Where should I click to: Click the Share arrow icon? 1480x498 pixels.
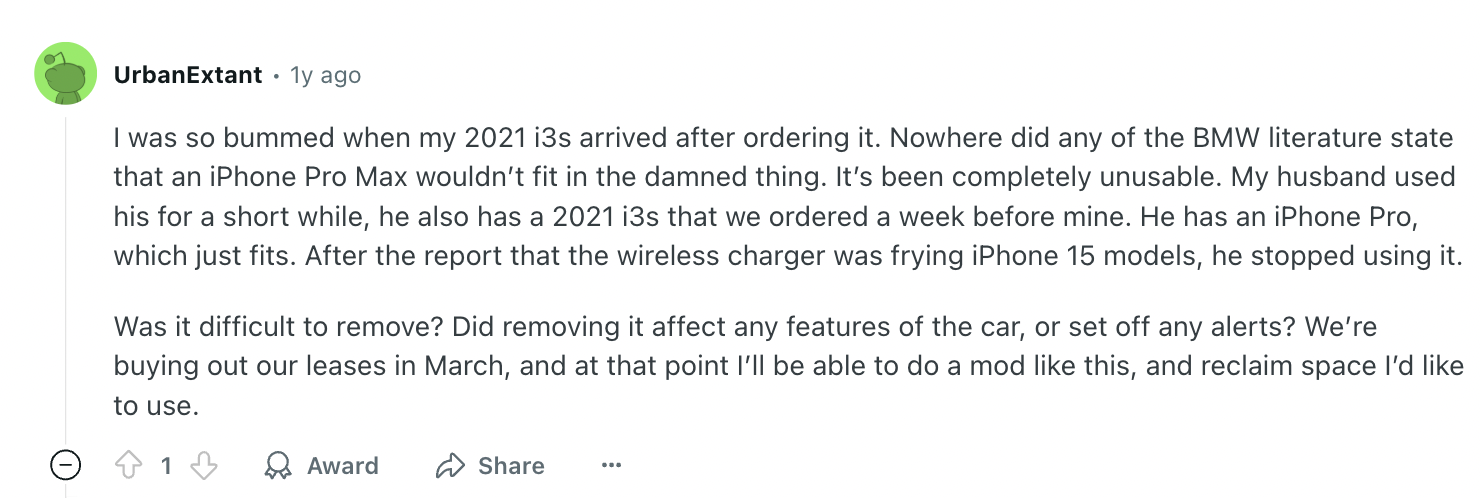coord(451,465)
